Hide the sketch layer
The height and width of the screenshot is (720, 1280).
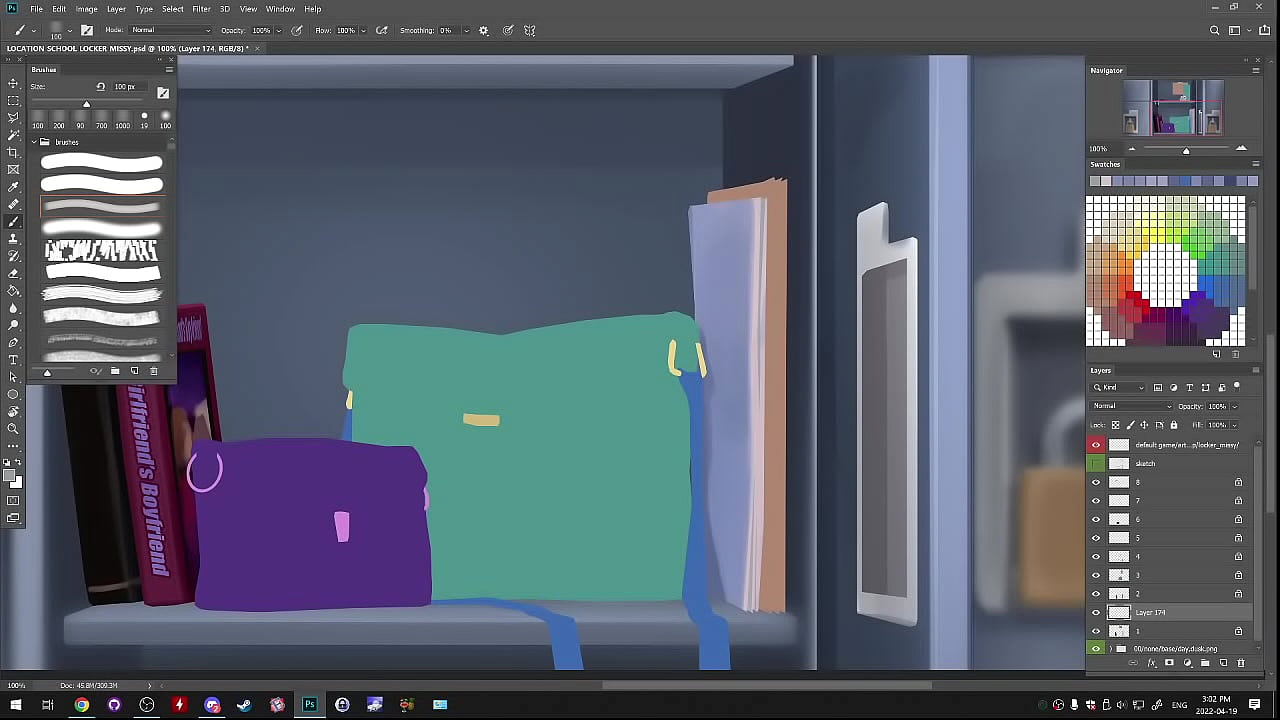(x=1096, y=464)
